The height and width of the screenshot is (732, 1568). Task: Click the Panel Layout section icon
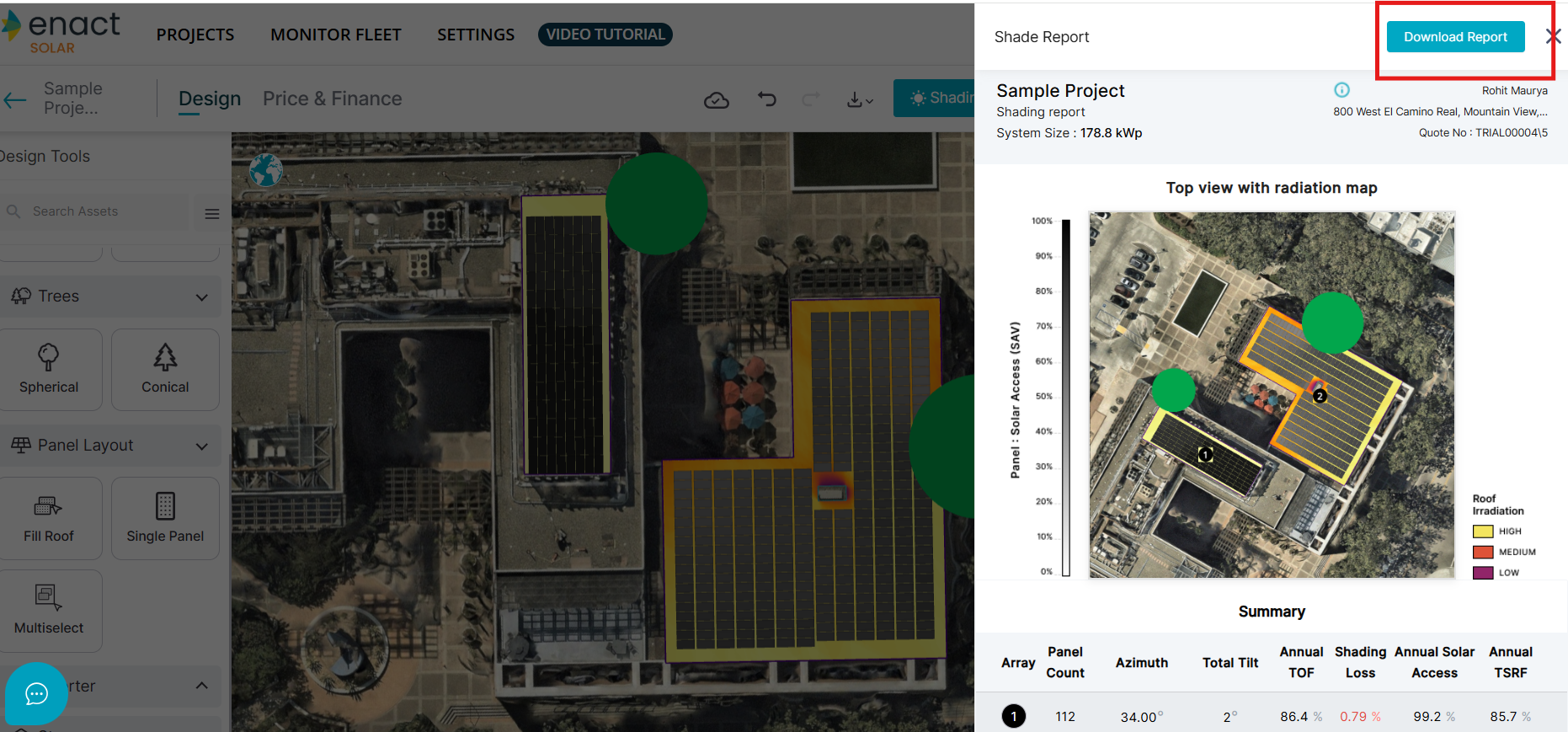(x=21, y=446)
